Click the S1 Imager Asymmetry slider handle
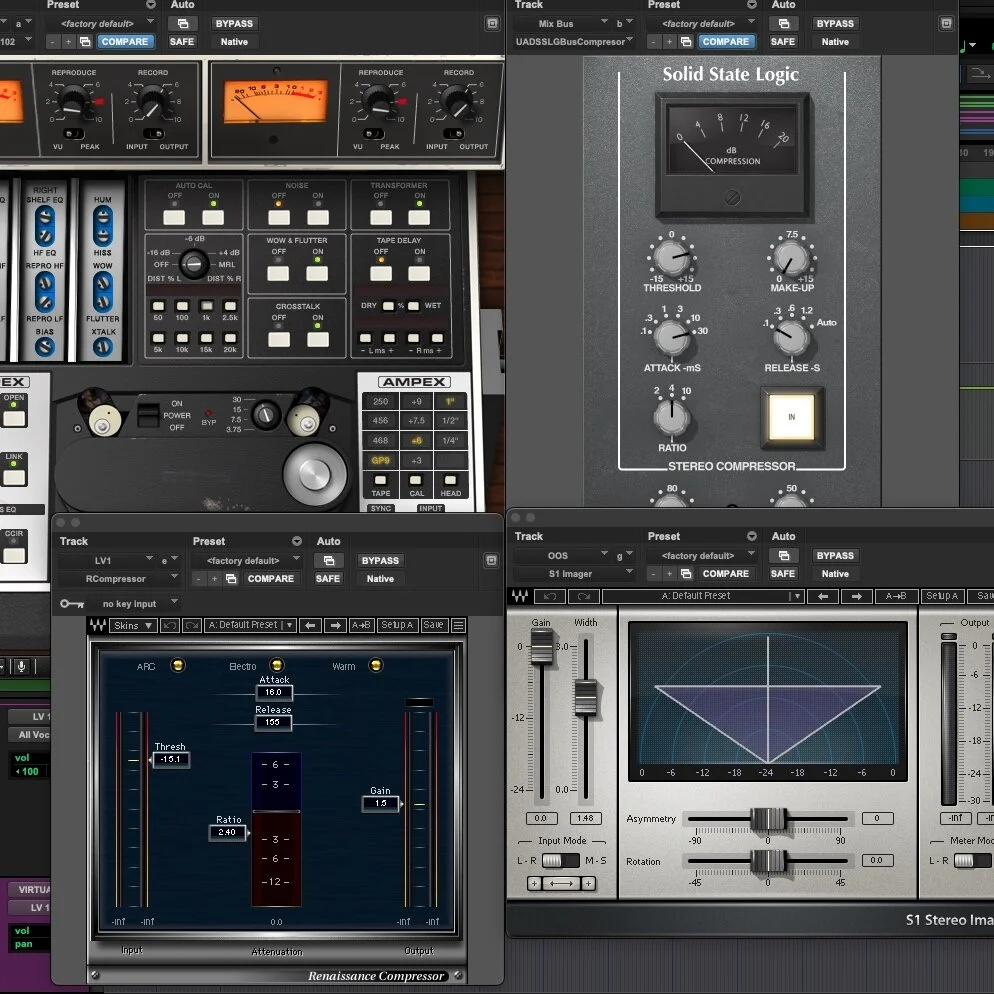 [x=768, y=818]
